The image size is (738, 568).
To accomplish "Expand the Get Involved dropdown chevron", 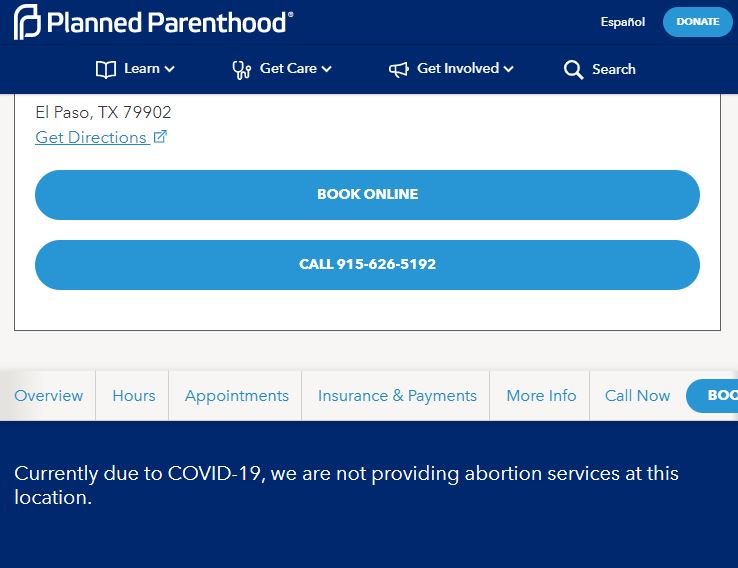I will 508,69.
